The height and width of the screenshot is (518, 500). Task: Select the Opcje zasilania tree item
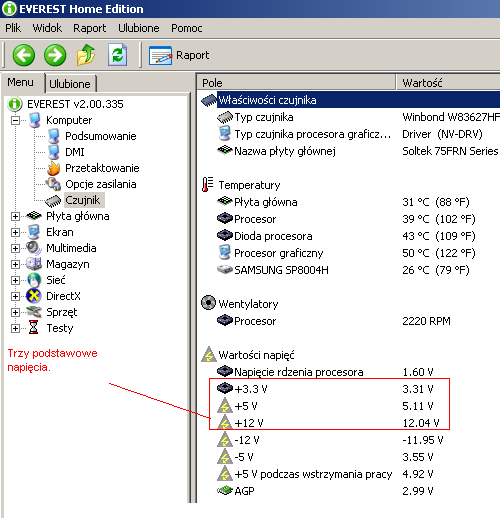point(101,184)
